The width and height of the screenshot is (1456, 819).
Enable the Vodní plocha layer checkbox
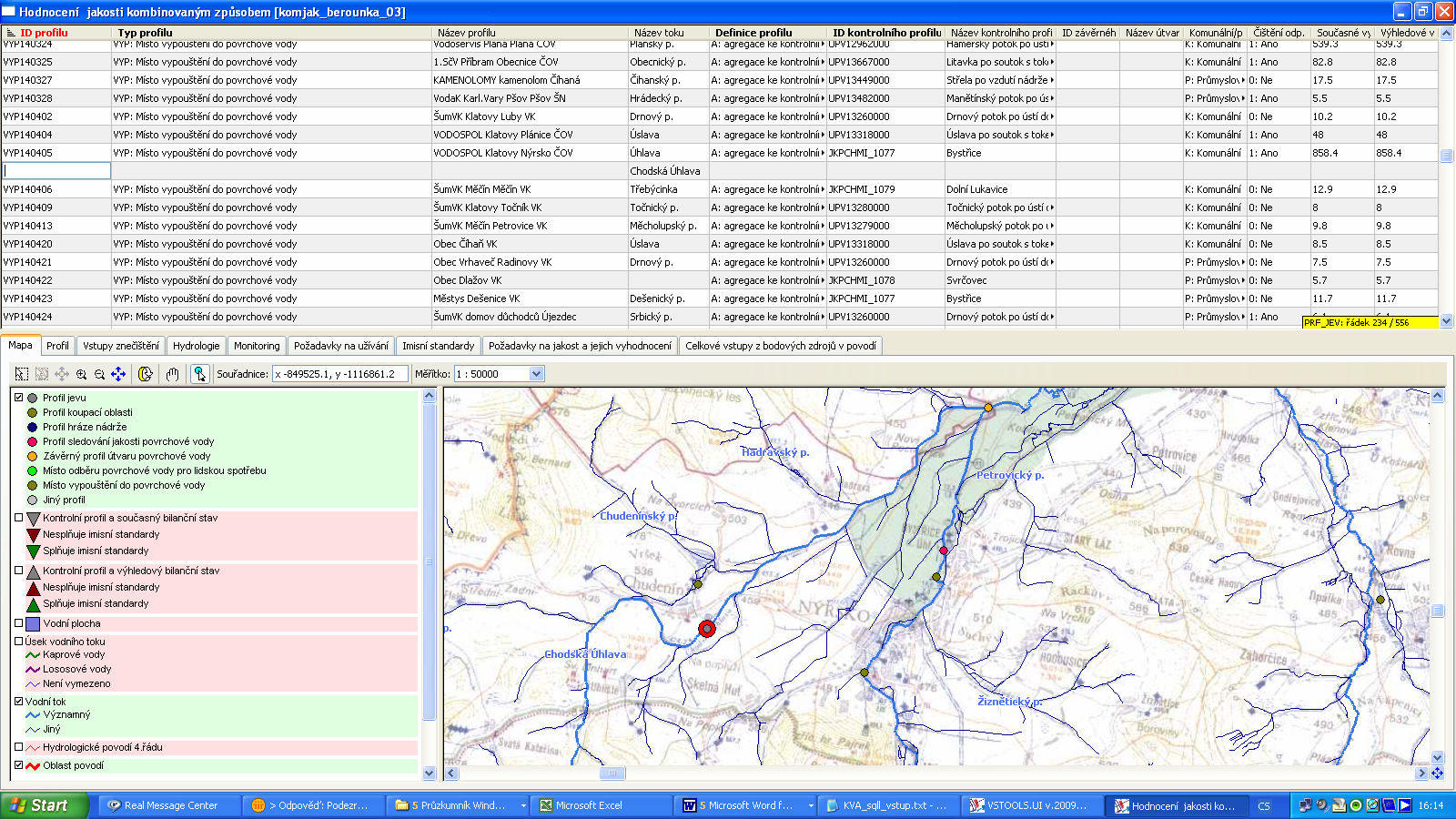tap(18, 623)
